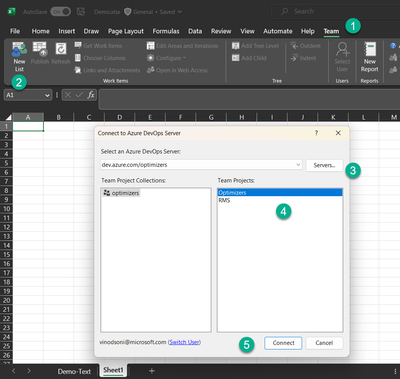The width and height of the screenshot is (400, 379).
Task: Click Edit Areas and Iterations
Action: [183, 46]
